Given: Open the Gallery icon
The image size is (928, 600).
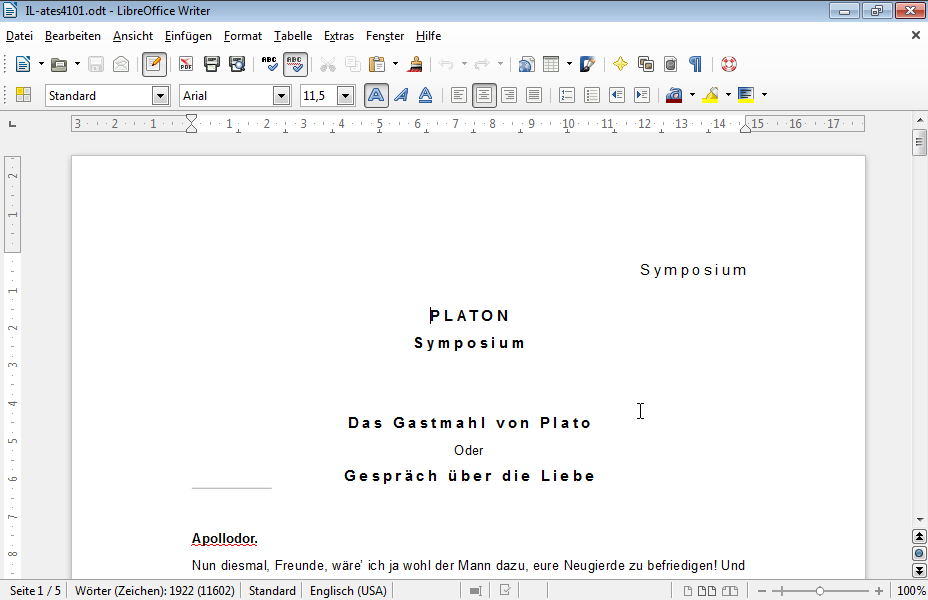Looking at the screenshot, I should [645, 64].
